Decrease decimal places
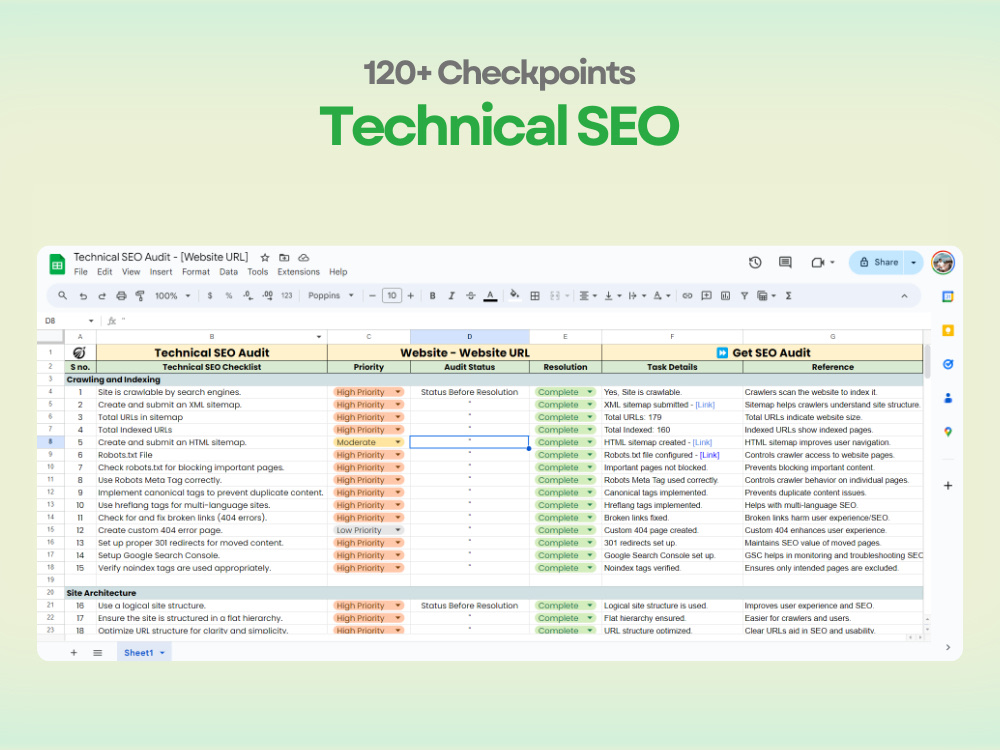Image resolution: width=1000 pixels, height=750 pixels. pos(247,296)
